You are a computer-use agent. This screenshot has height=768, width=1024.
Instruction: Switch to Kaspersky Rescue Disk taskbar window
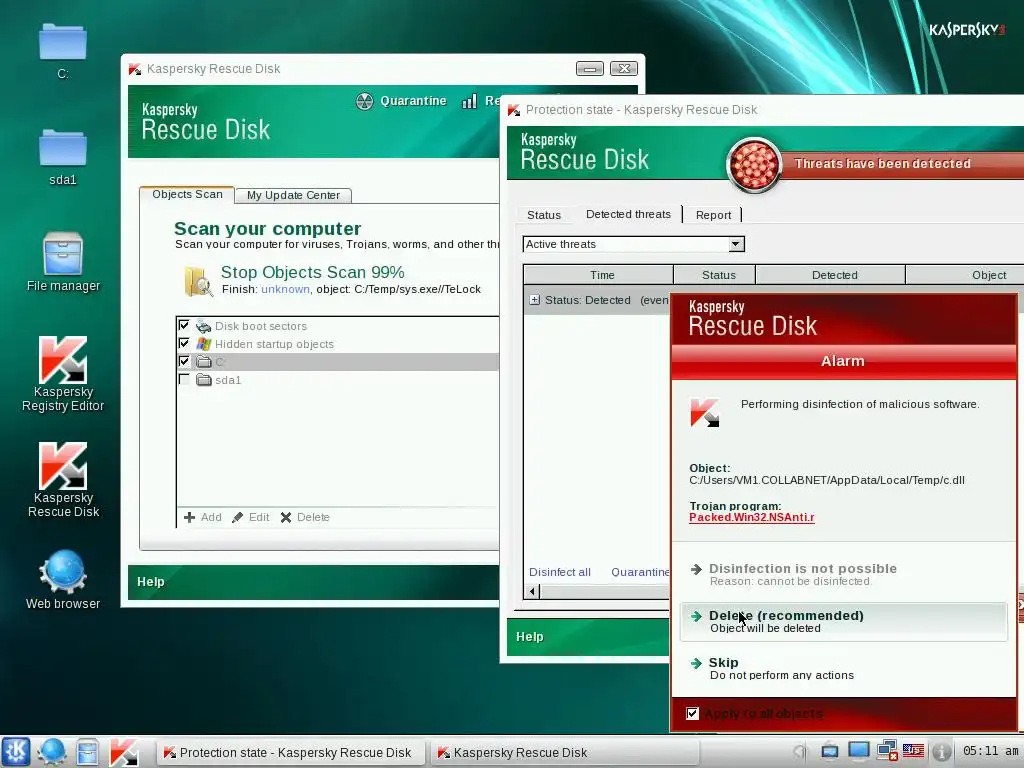[566, 752]
